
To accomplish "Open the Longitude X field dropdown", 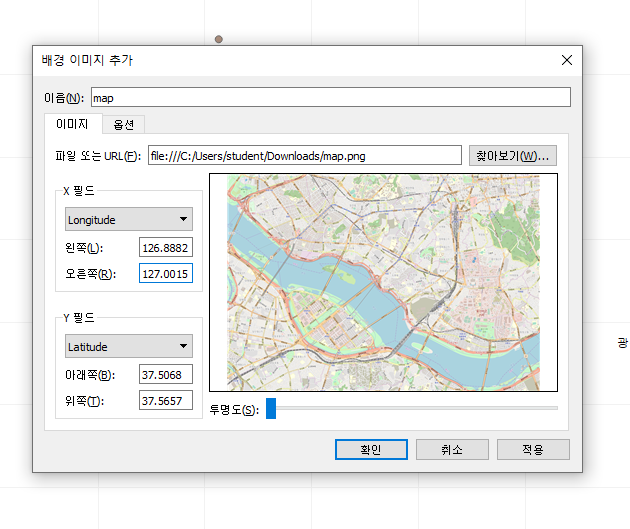I will (x=129, y=219).
